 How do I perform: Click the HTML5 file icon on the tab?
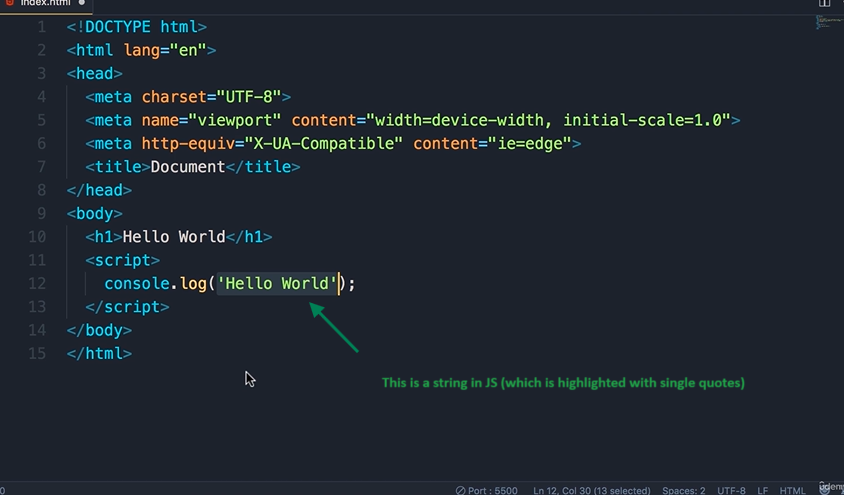tap(10, 4)
